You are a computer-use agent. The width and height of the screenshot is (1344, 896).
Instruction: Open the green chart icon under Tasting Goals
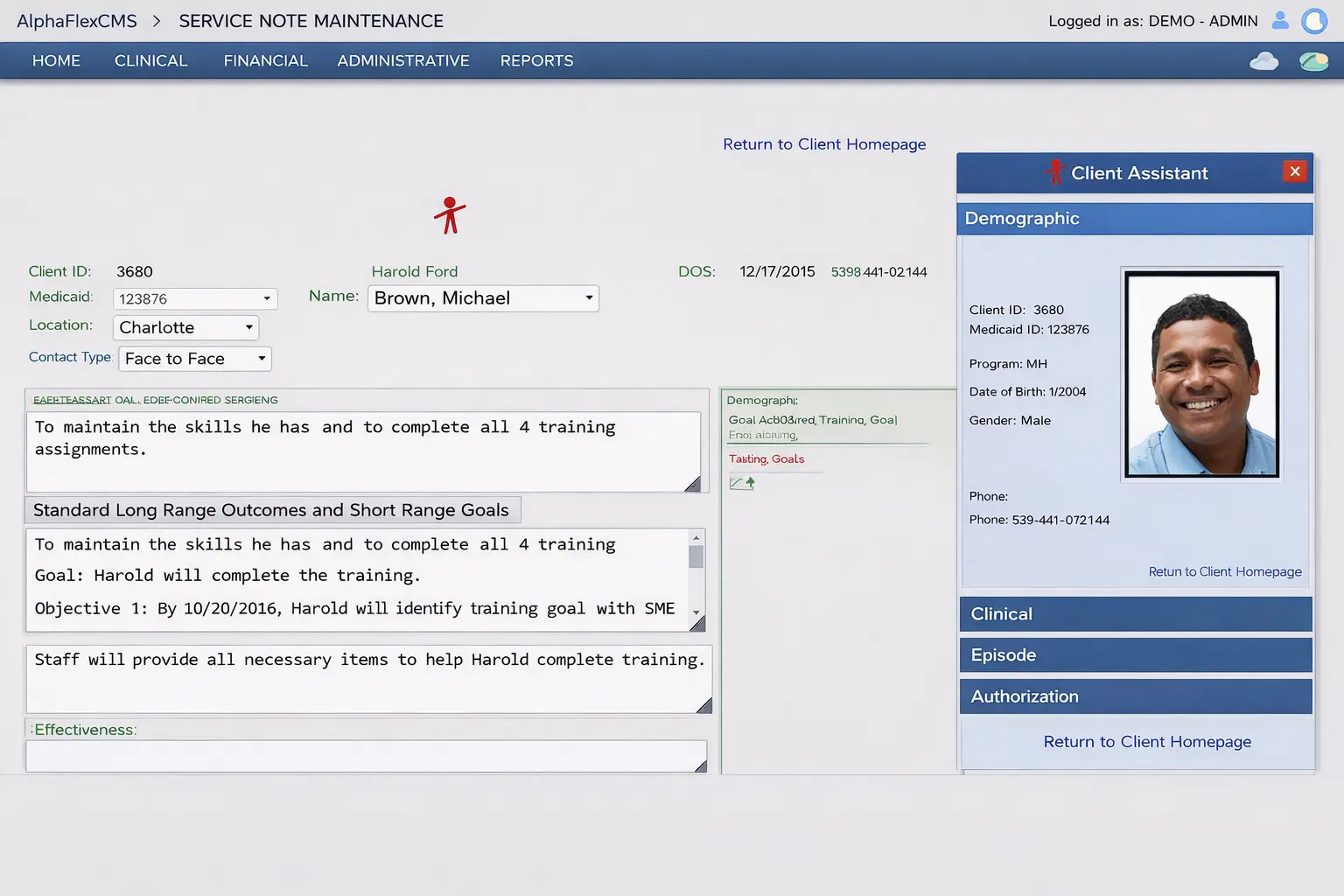click(736, 482)
